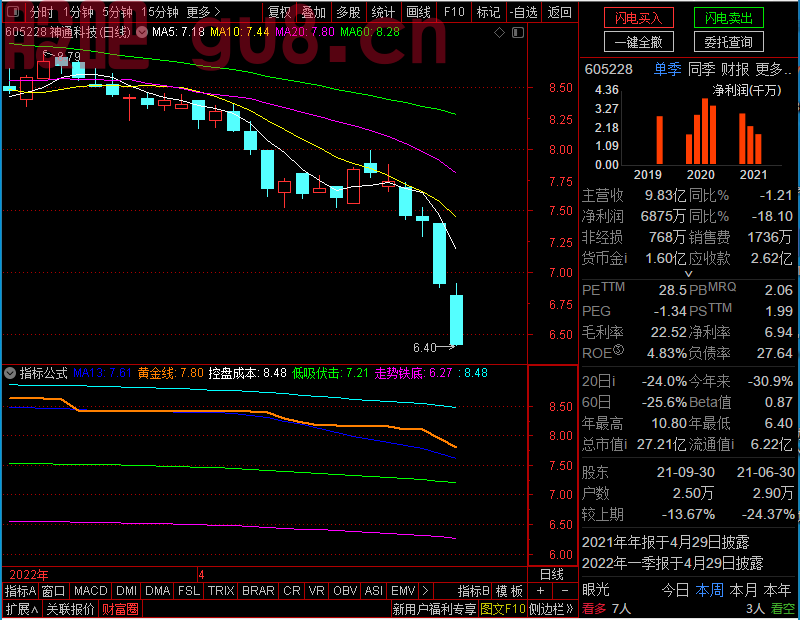The width and height of the screenshot is (800, 620).
Task: Toggle the side panel icon above chart
Action: coord(518,33)
